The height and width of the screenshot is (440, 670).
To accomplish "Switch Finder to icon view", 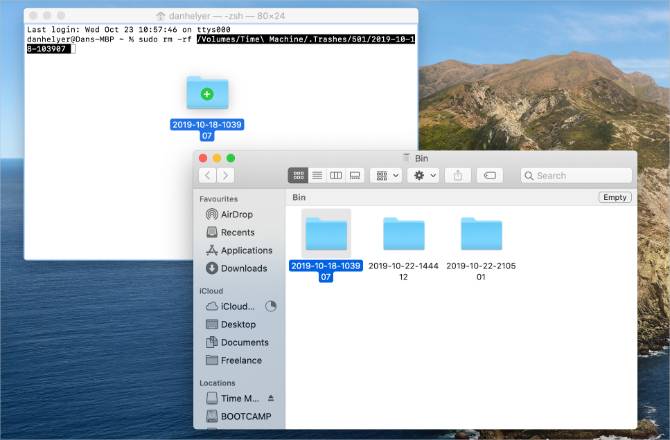I will (x=298, y=175).
